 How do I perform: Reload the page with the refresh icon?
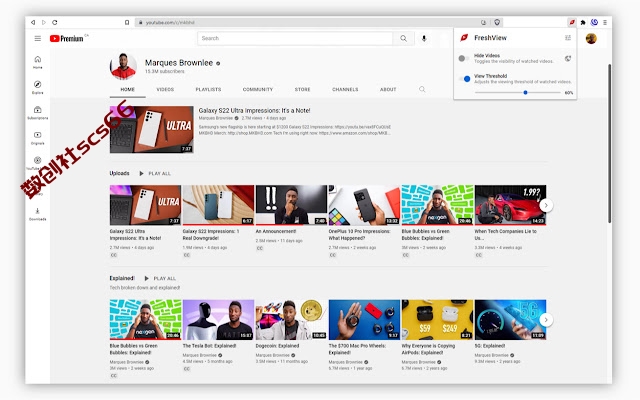pos(55,22)
